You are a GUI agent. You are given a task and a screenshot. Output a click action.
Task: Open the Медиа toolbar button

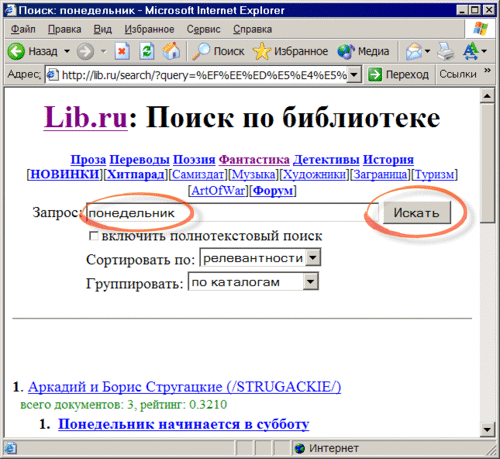click(x=363, y=51)
